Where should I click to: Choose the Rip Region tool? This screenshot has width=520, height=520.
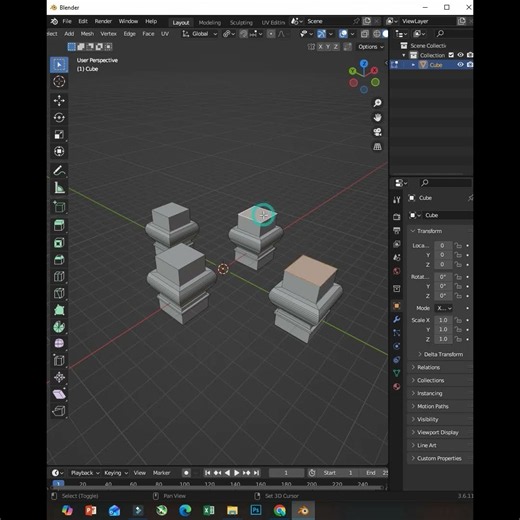coord(59,411)
